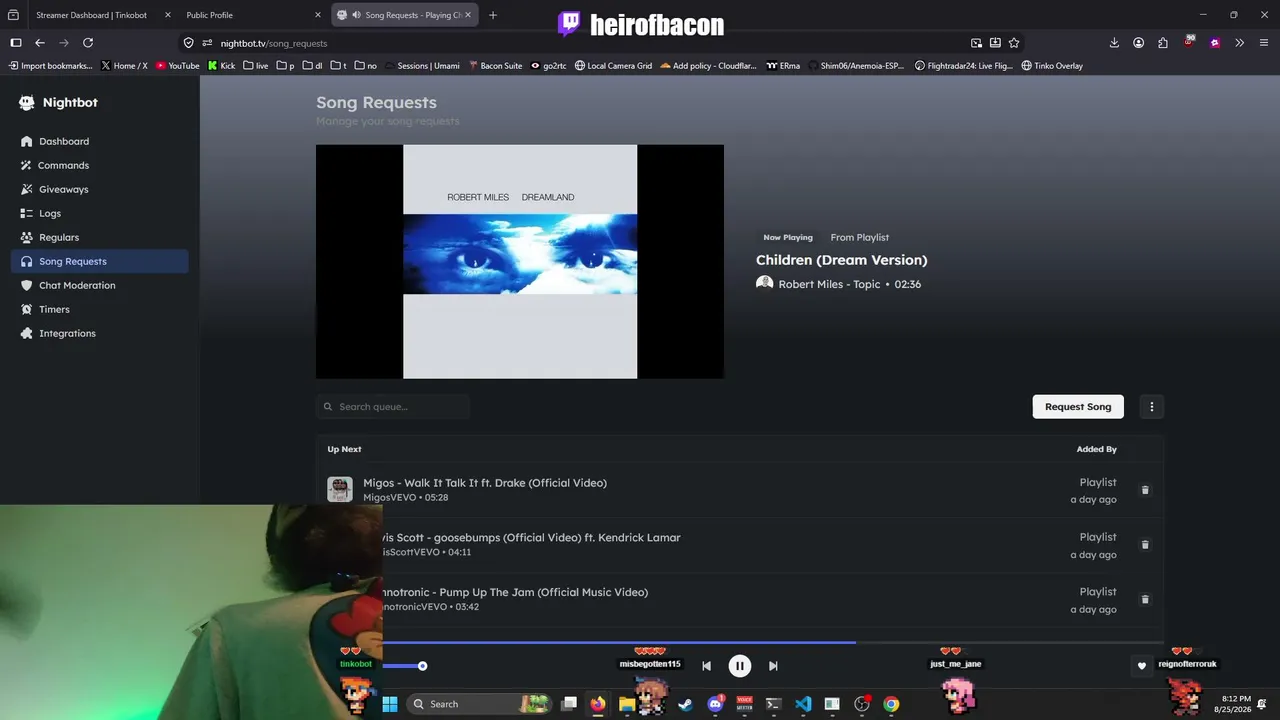Open Migos Walk It Talk It song title

pos(485,483)
